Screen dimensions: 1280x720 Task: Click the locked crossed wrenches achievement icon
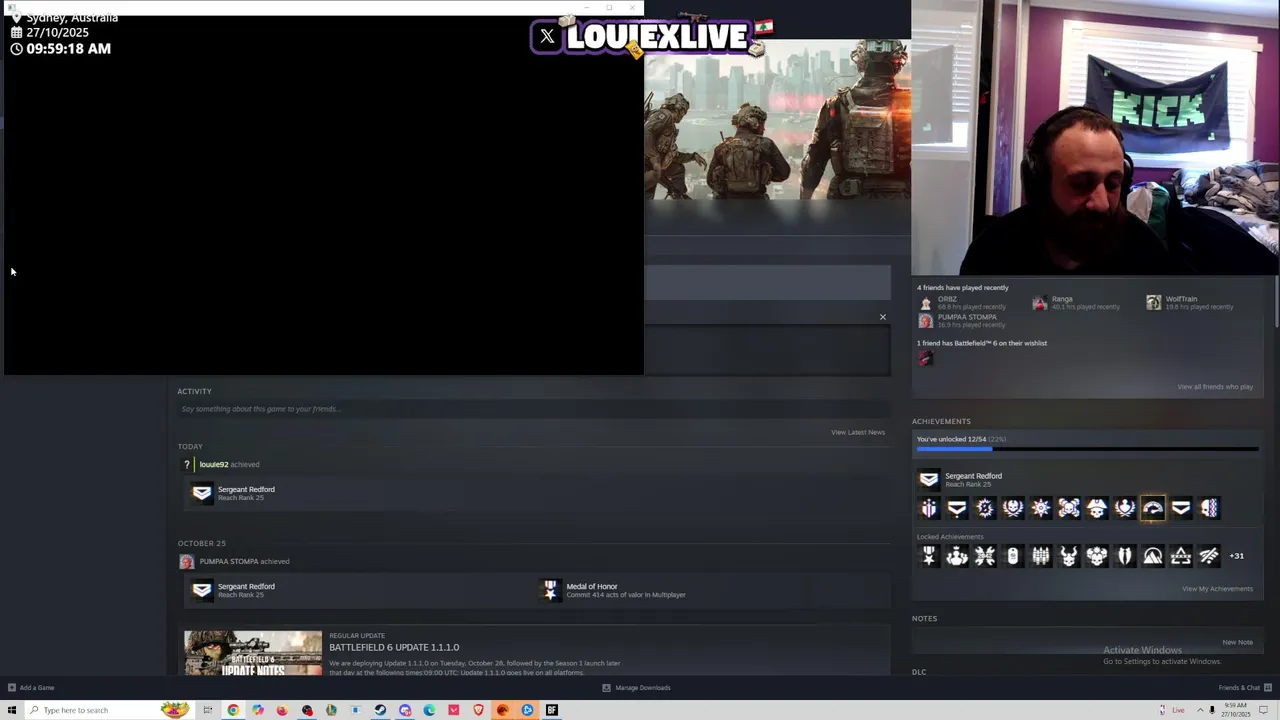point(985,556)
